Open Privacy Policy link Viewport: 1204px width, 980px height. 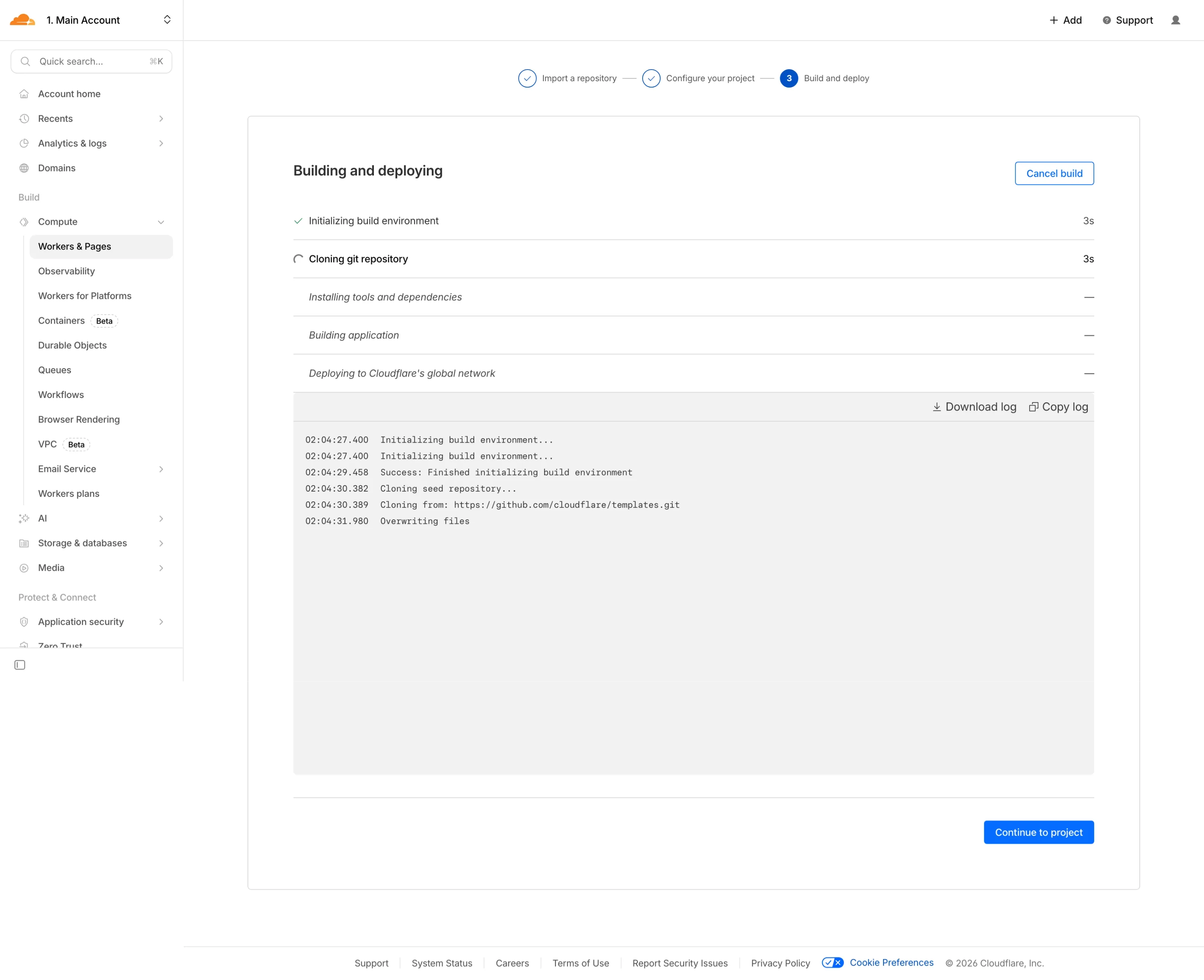[x=780, y=963]
